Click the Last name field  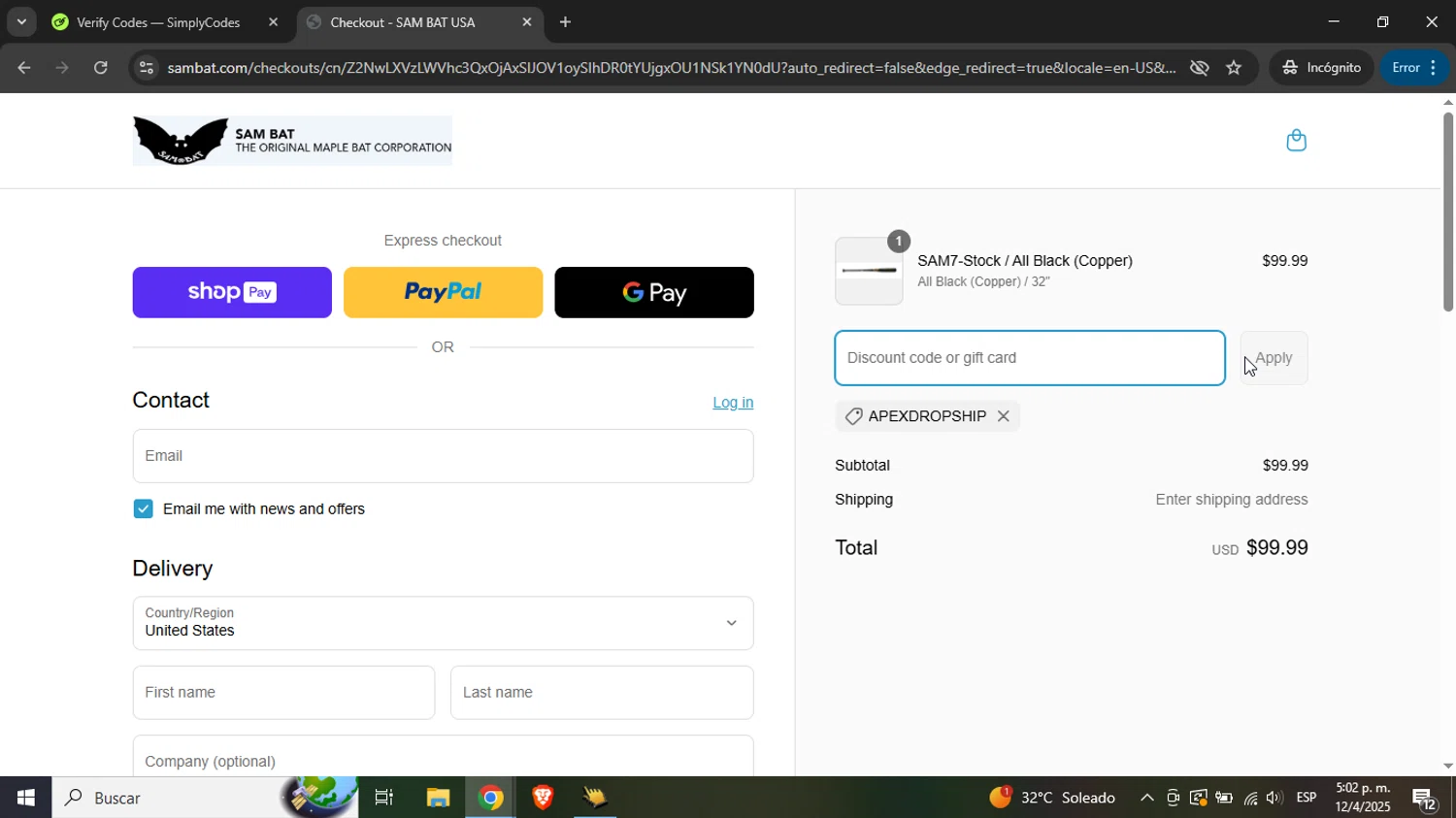602,693
